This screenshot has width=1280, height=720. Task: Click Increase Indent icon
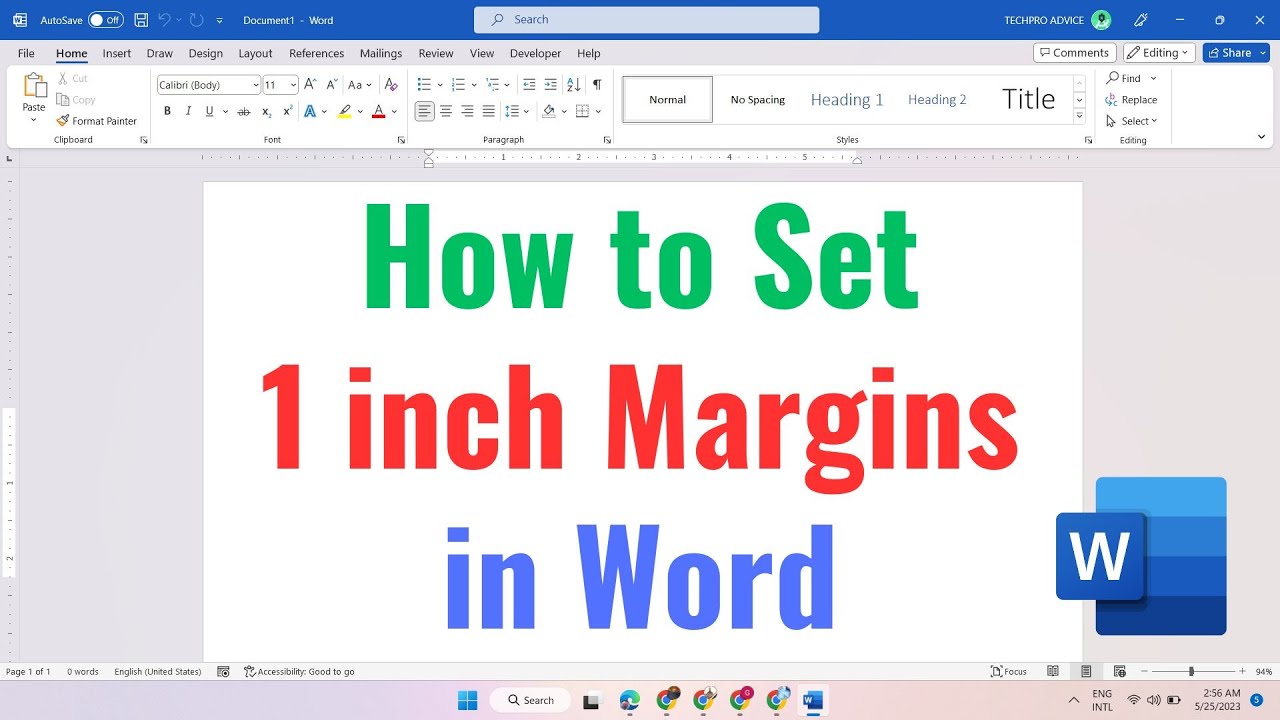coord(550,85)
